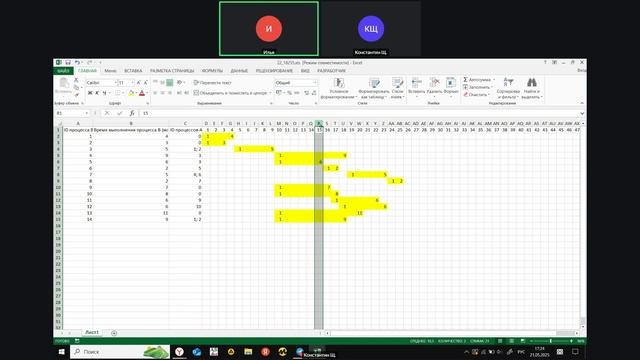Screen dimensions: 640x360
Task: Toggle italic formatting (К)
Action: tap(97, 93)
